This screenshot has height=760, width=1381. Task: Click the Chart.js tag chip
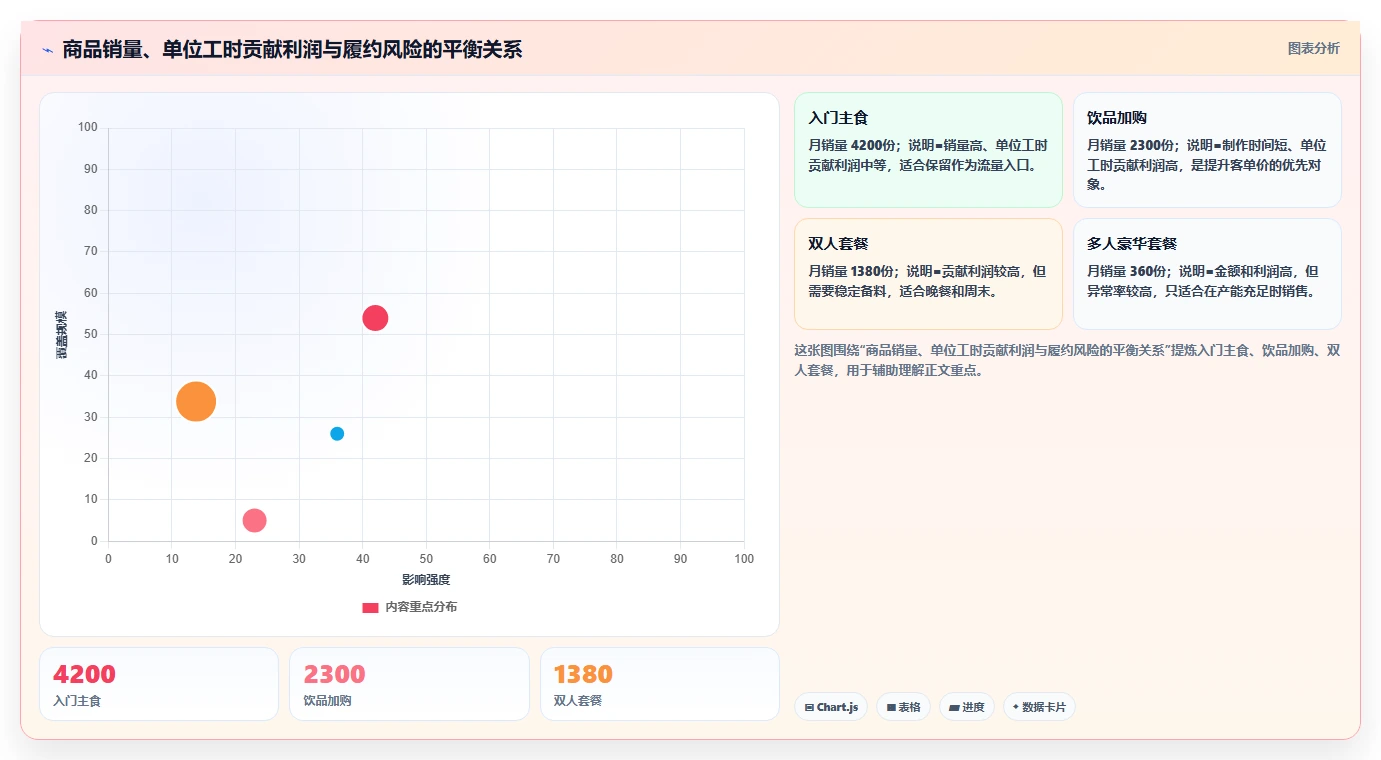831,707
